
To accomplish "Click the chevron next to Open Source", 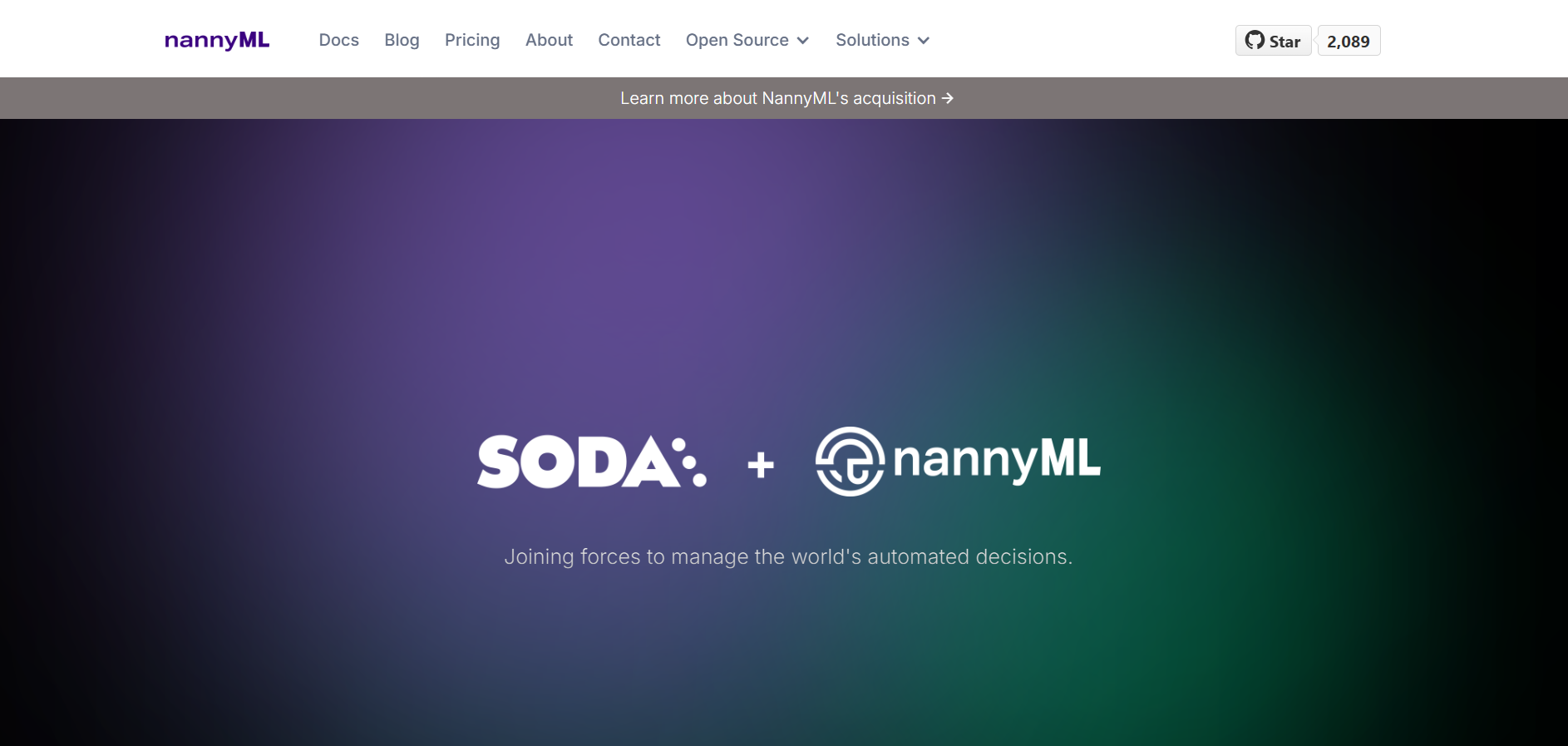I will tap(803, 41).
